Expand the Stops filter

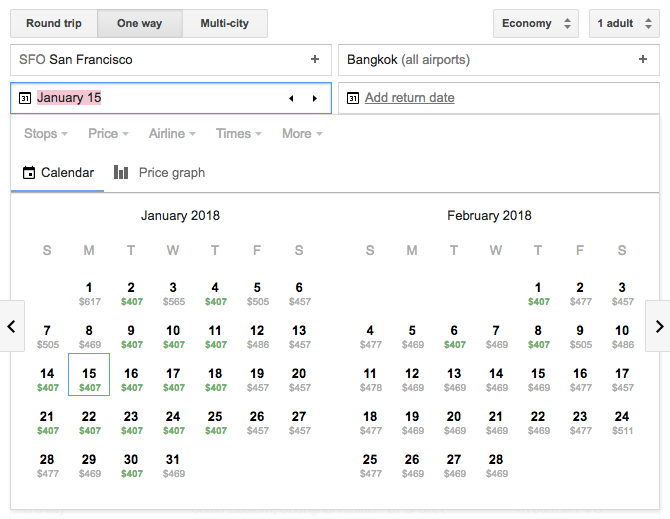46,133
